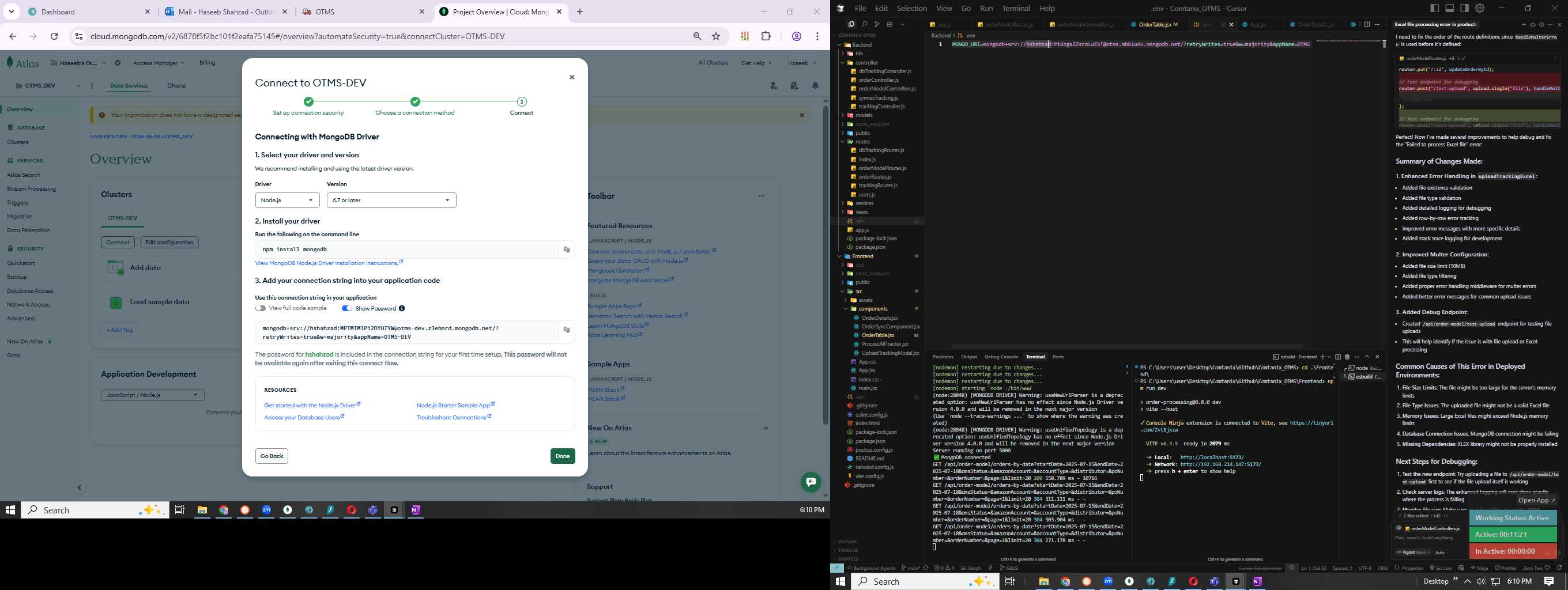The height and width of the screenshot is (590, 1568).
Task: Maximize terminal panel with caret-up icon
Action: (x=1366, y=357)
